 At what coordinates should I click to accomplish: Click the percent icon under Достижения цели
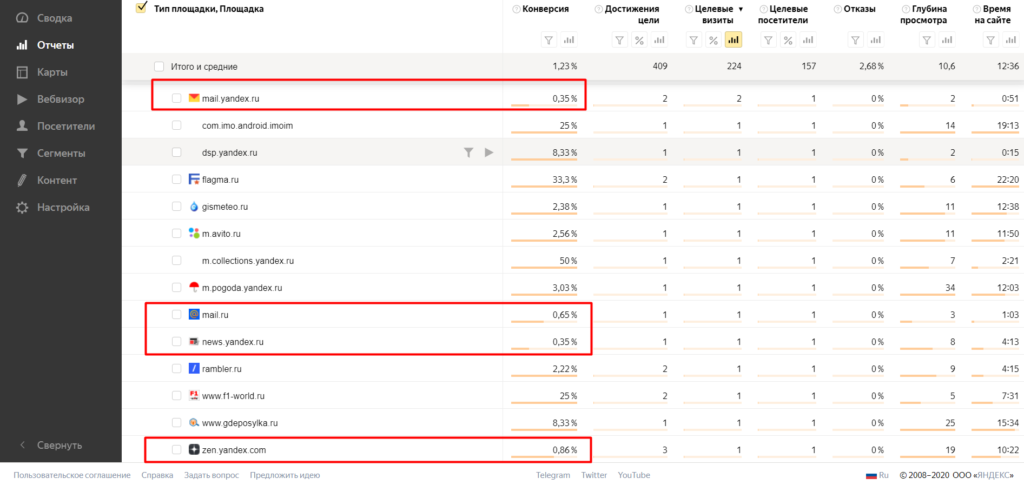639,40
